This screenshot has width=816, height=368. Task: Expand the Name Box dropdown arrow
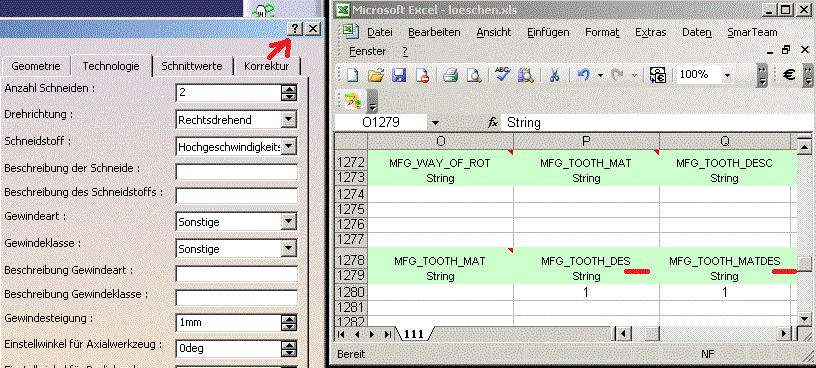tap(436, 123)
